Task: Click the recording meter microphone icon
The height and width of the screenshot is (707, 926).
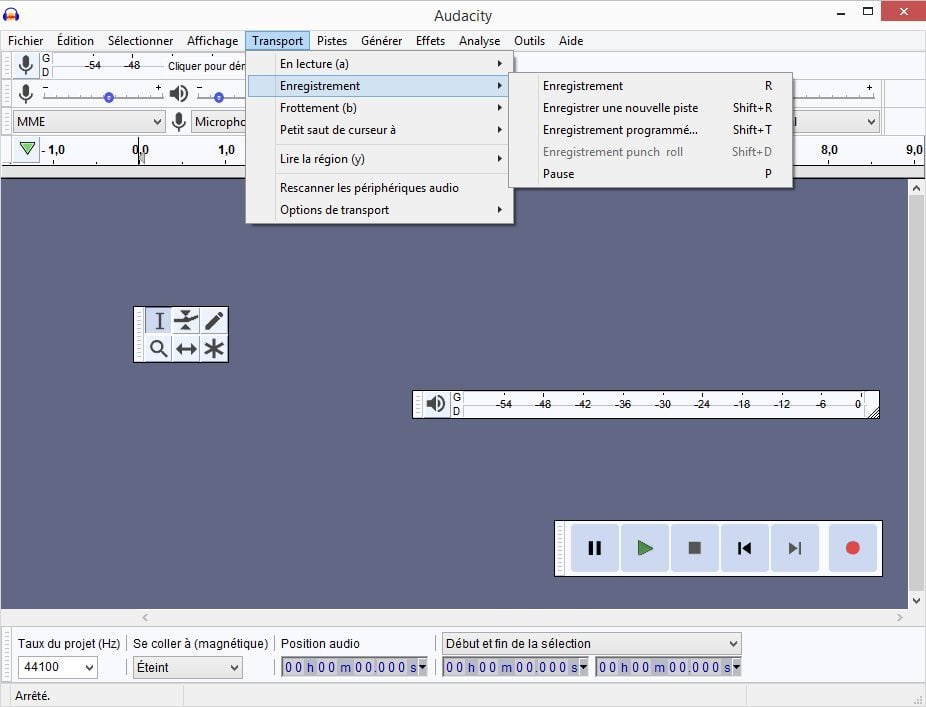Action: [x=25, y=64]
